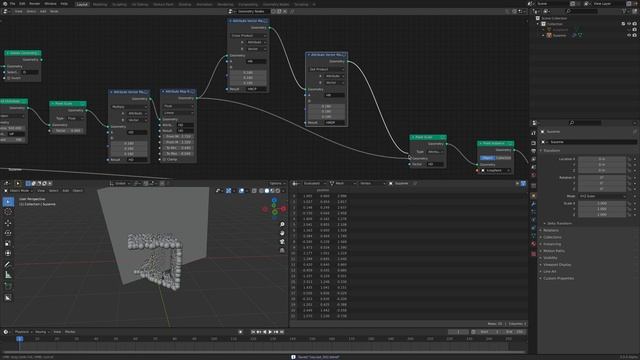Open the File menu
Screen dimensions: 640x360
coord(13,4)
